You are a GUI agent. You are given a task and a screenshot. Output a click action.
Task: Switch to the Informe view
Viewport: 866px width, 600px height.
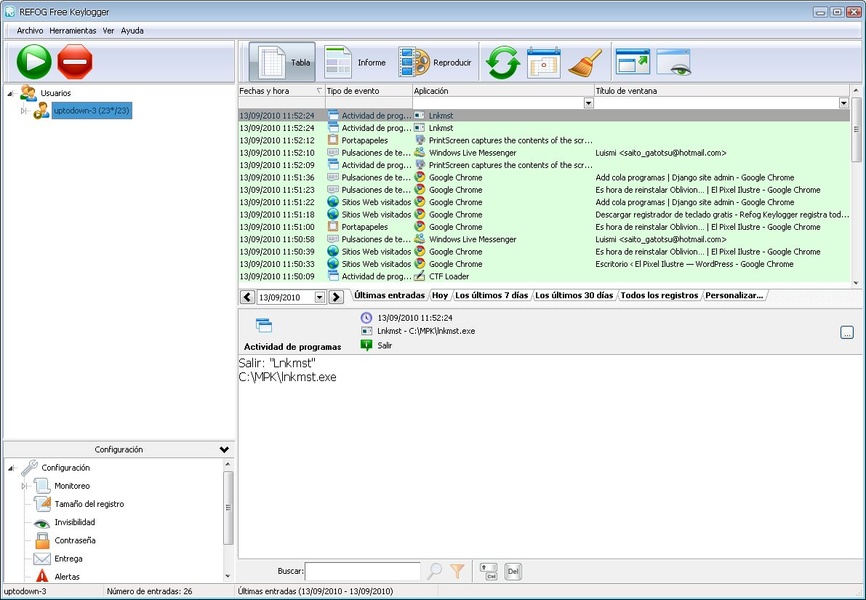tap(355, 63)
